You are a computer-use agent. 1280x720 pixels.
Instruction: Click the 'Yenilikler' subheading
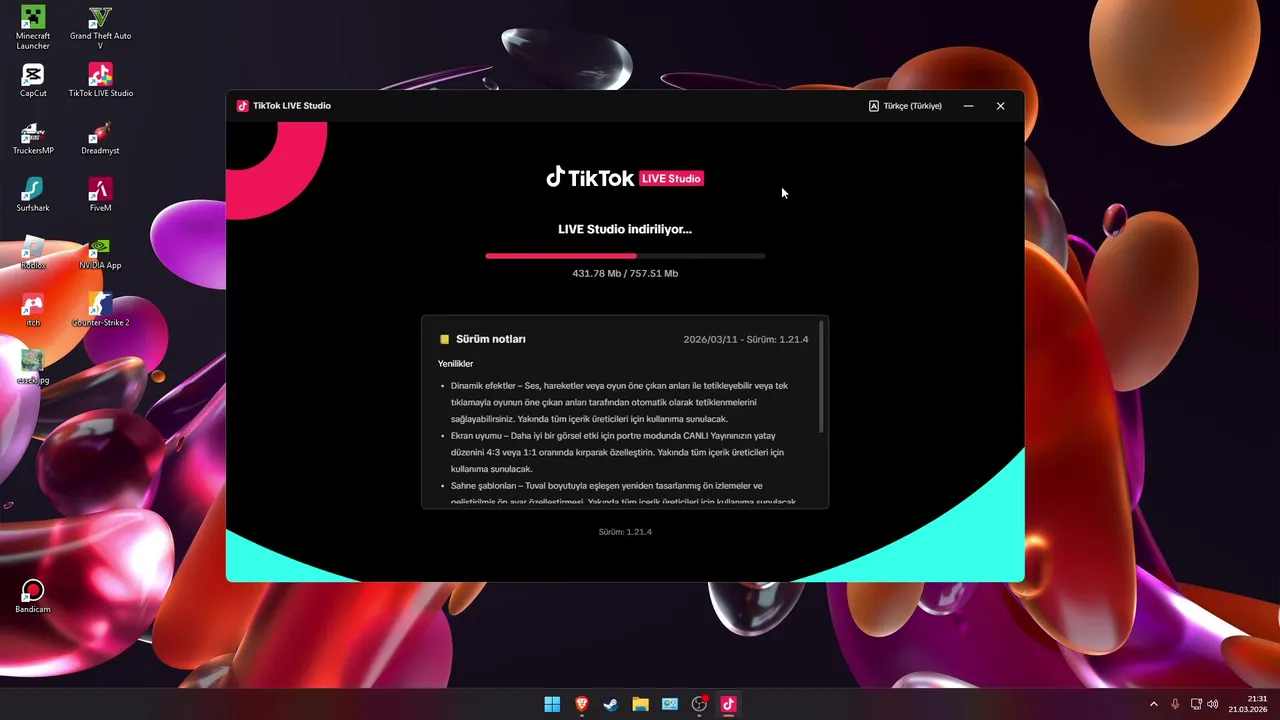click(456, 364)
